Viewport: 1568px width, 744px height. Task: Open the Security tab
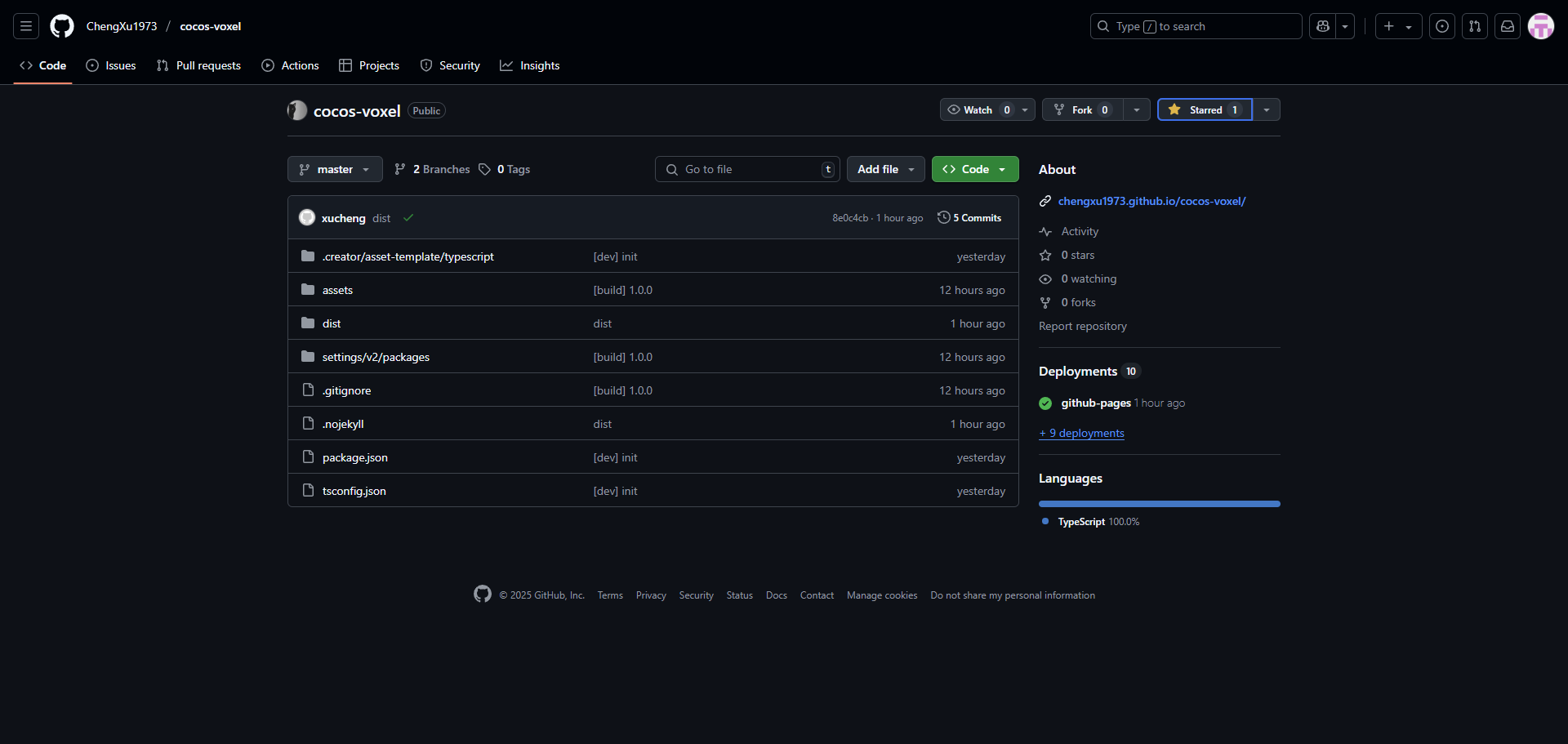tap(450, 65)
